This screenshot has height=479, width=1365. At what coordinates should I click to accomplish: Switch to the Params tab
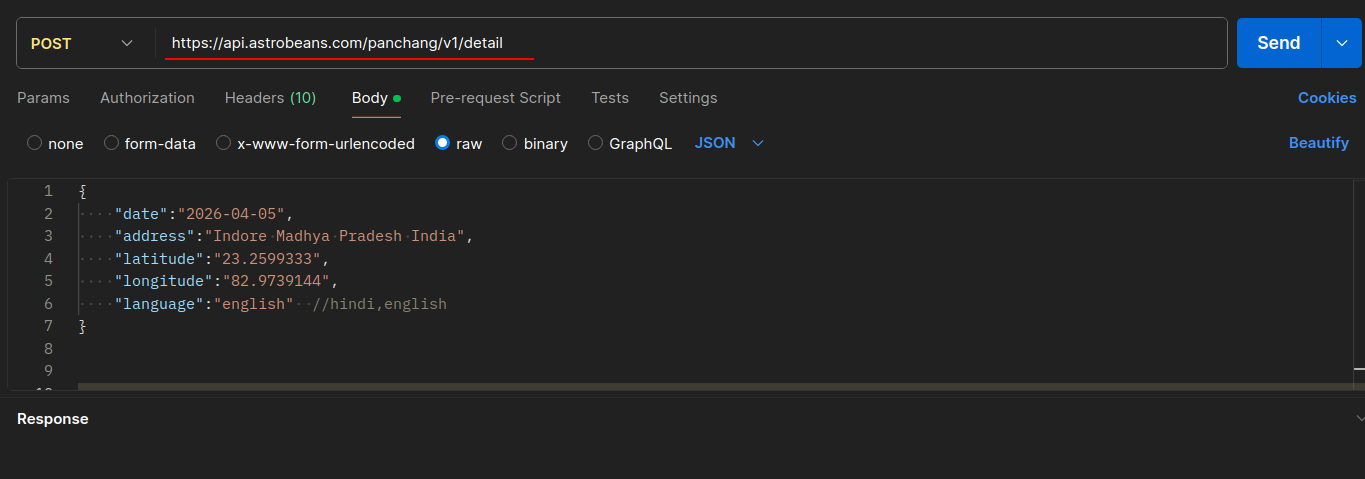[x=43, y=98]
